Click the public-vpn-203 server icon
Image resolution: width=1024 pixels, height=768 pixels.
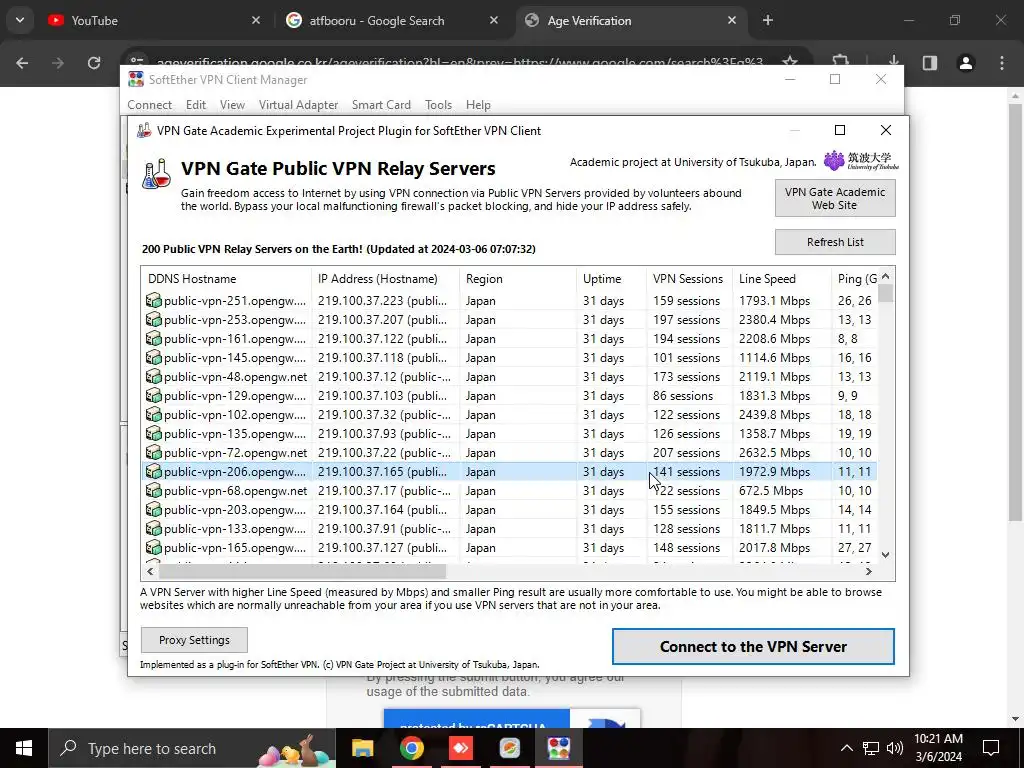click(x=153, y=509)
